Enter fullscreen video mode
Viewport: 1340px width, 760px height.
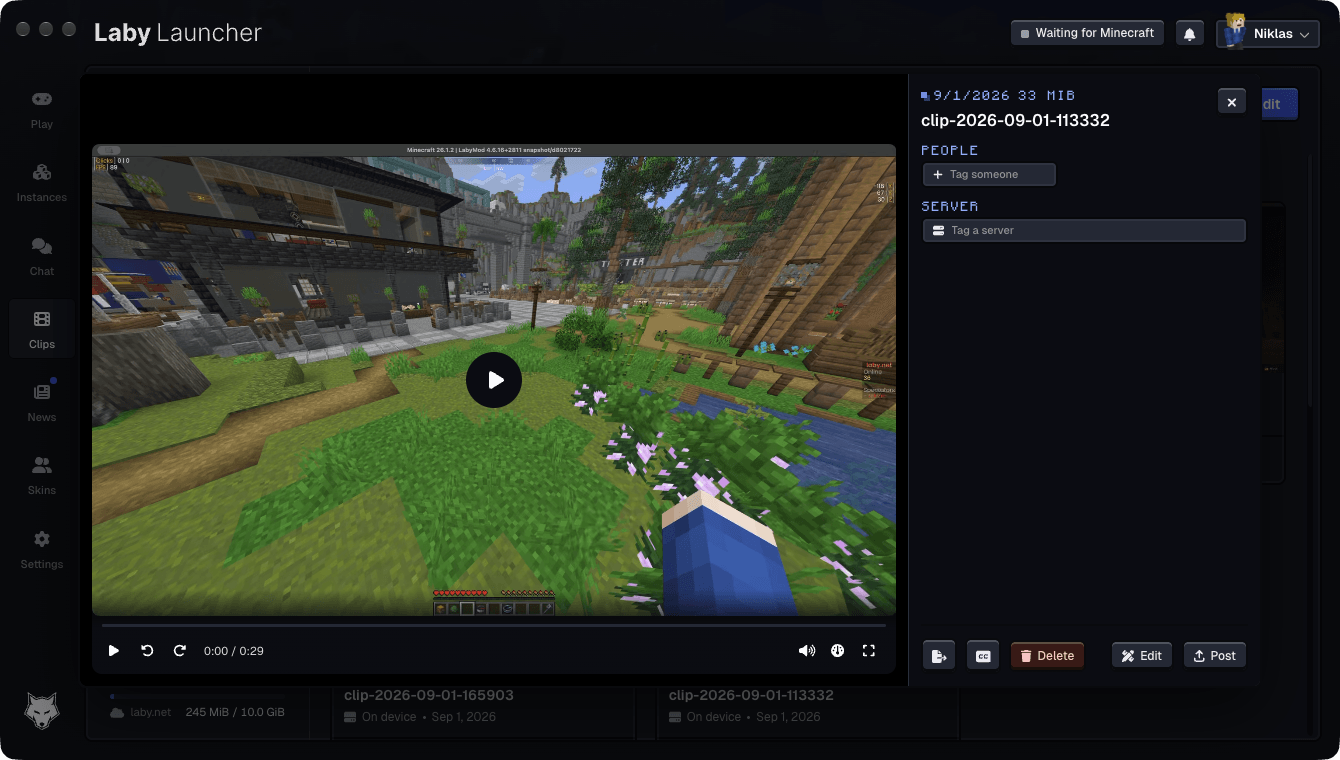pyautogui.click(x=869, y=651)
